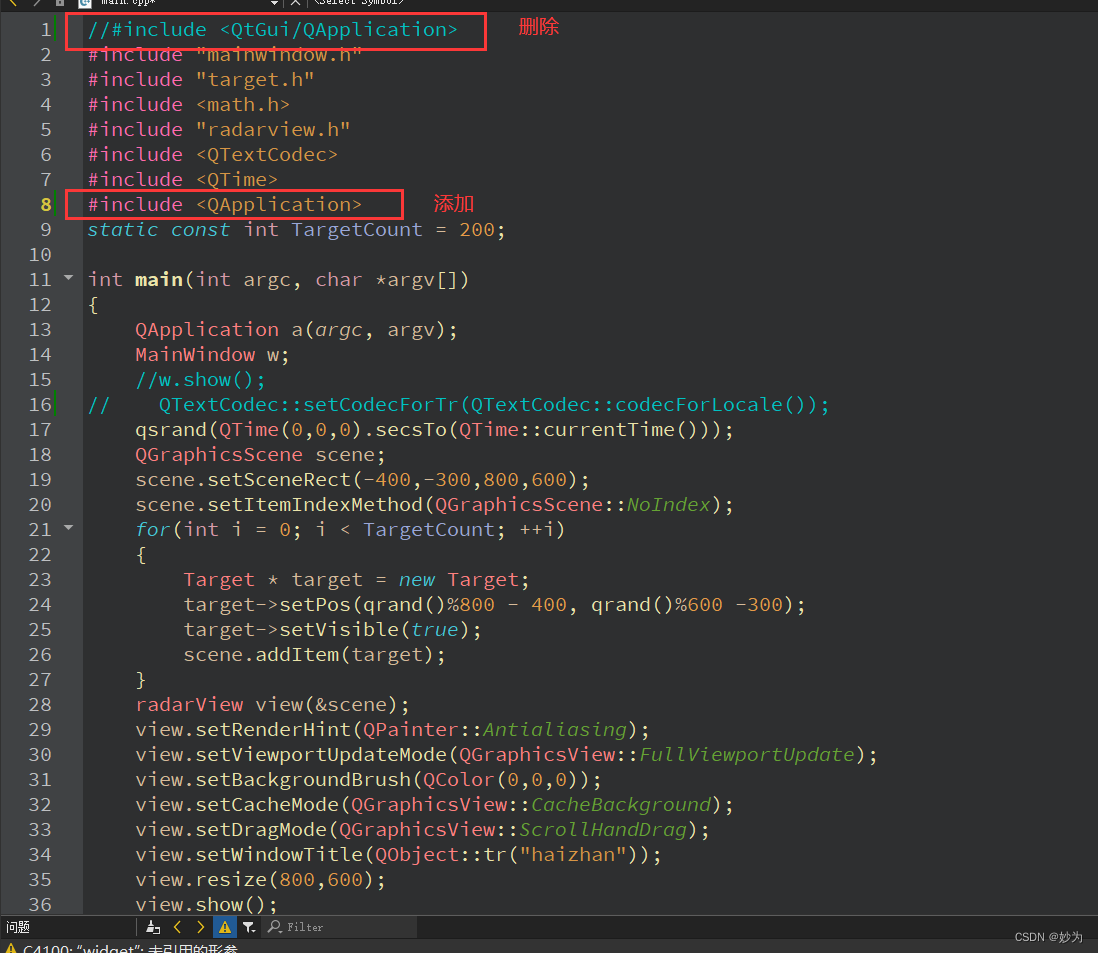Click the next issue arrow in problems panel
1098x953 pixels.
click(x=200, y=927)
